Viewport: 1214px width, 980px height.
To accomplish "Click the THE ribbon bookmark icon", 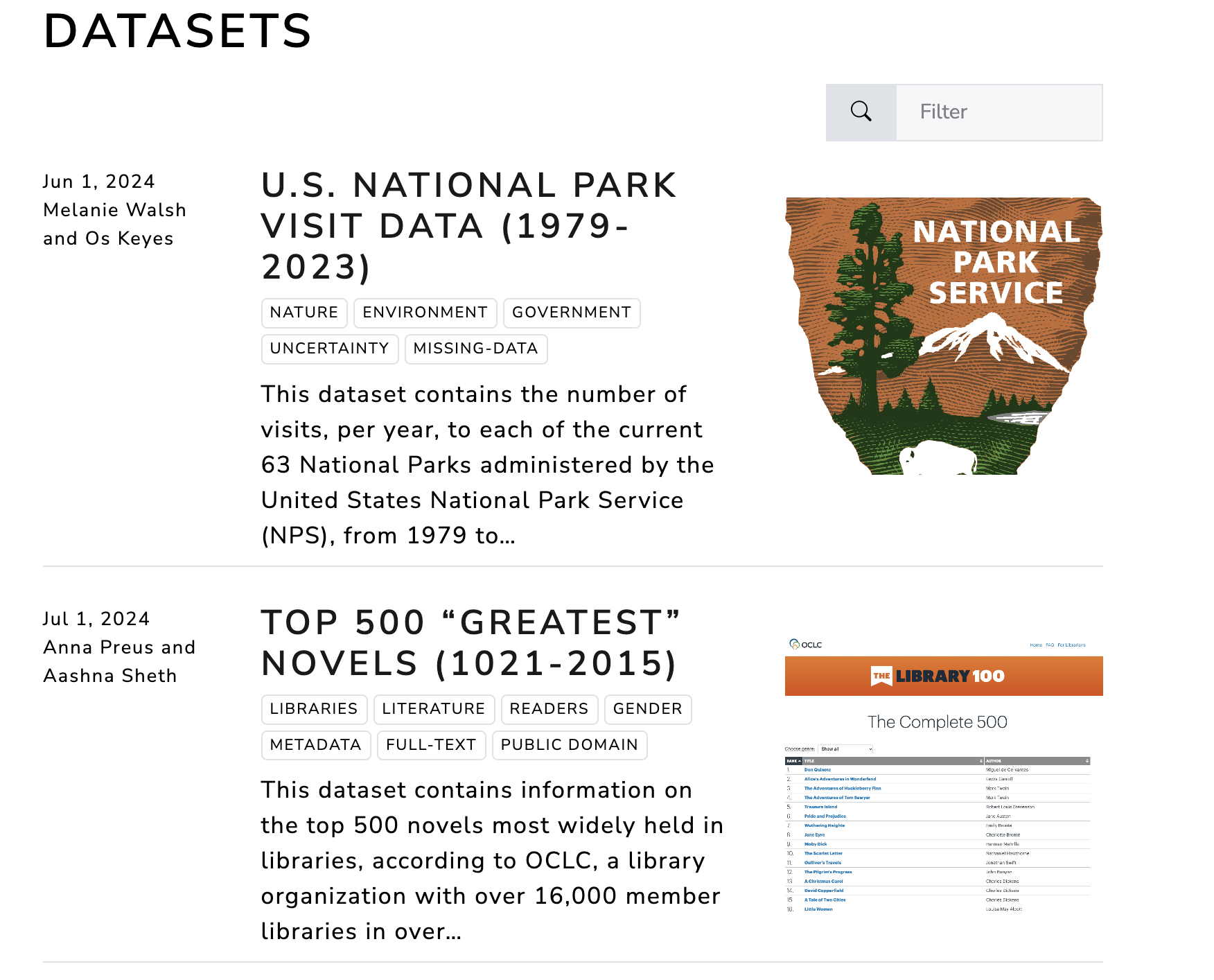I will pos(881,676).
